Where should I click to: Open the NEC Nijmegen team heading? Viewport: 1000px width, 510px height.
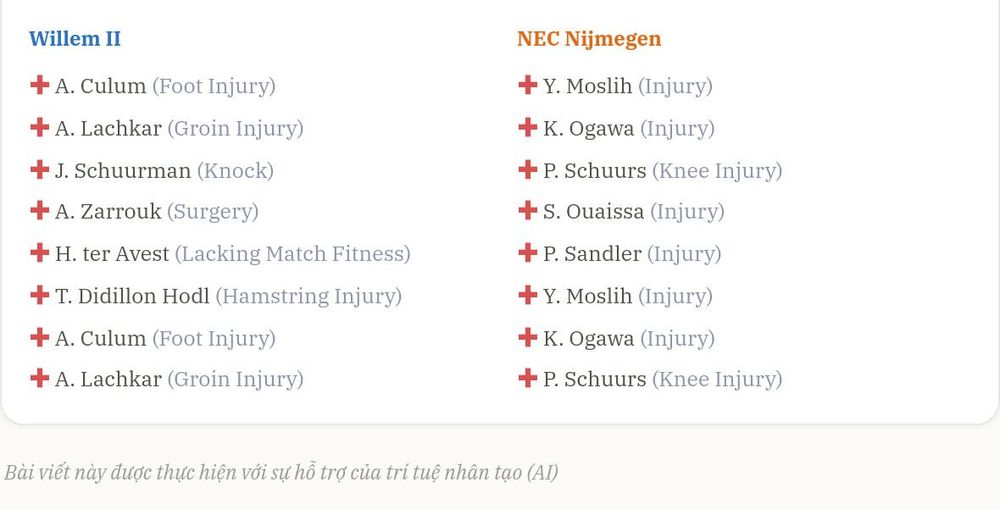(589, 39)
